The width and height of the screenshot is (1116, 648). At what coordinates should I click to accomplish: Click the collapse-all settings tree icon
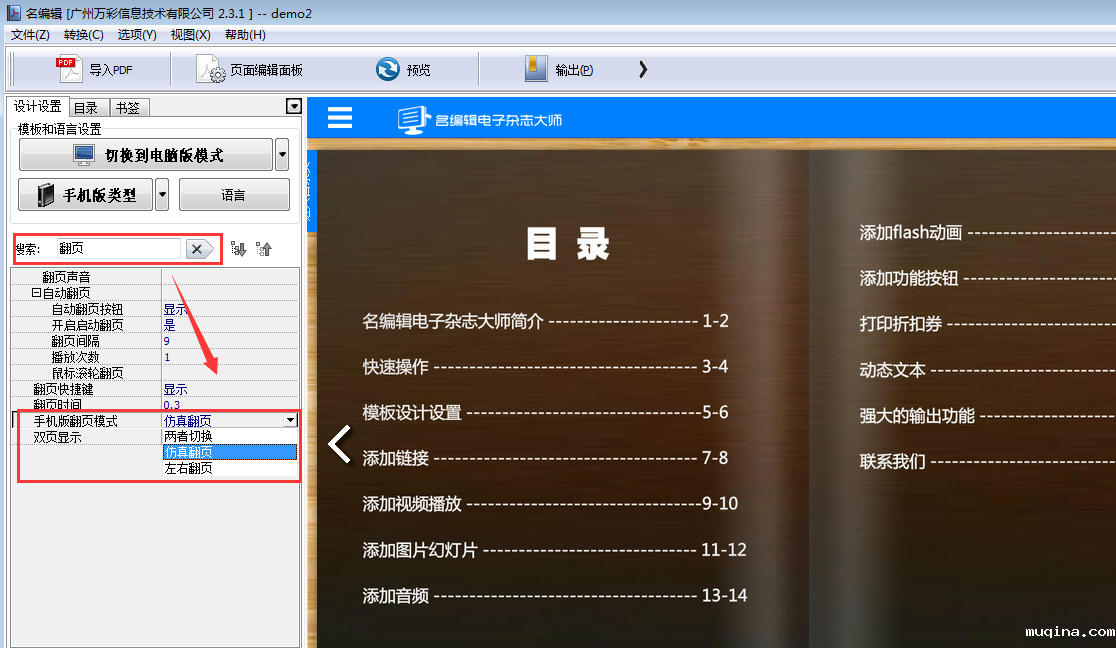coord(264,249)
